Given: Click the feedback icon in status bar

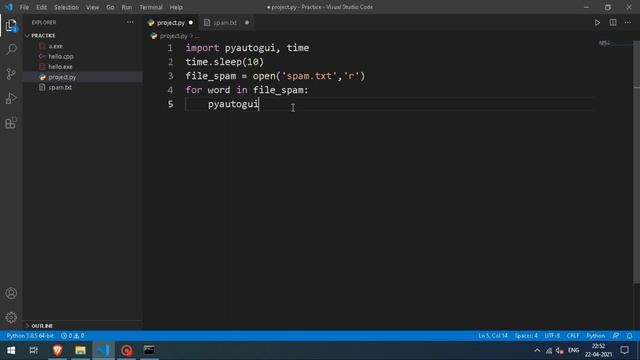Looking at the screenshot, I should [616, 336].
